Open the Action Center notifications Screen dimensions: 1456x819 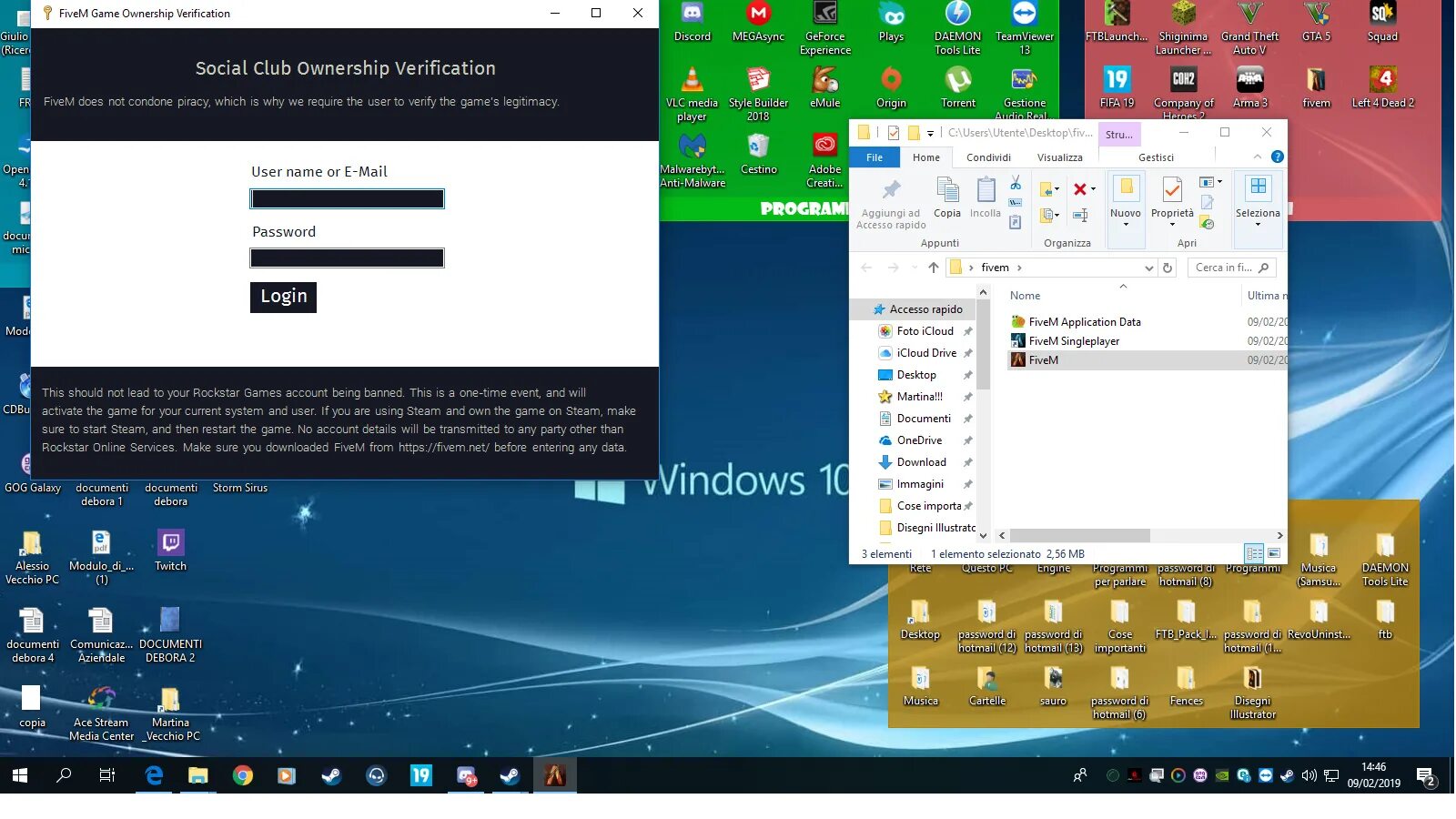(1426, 776)
